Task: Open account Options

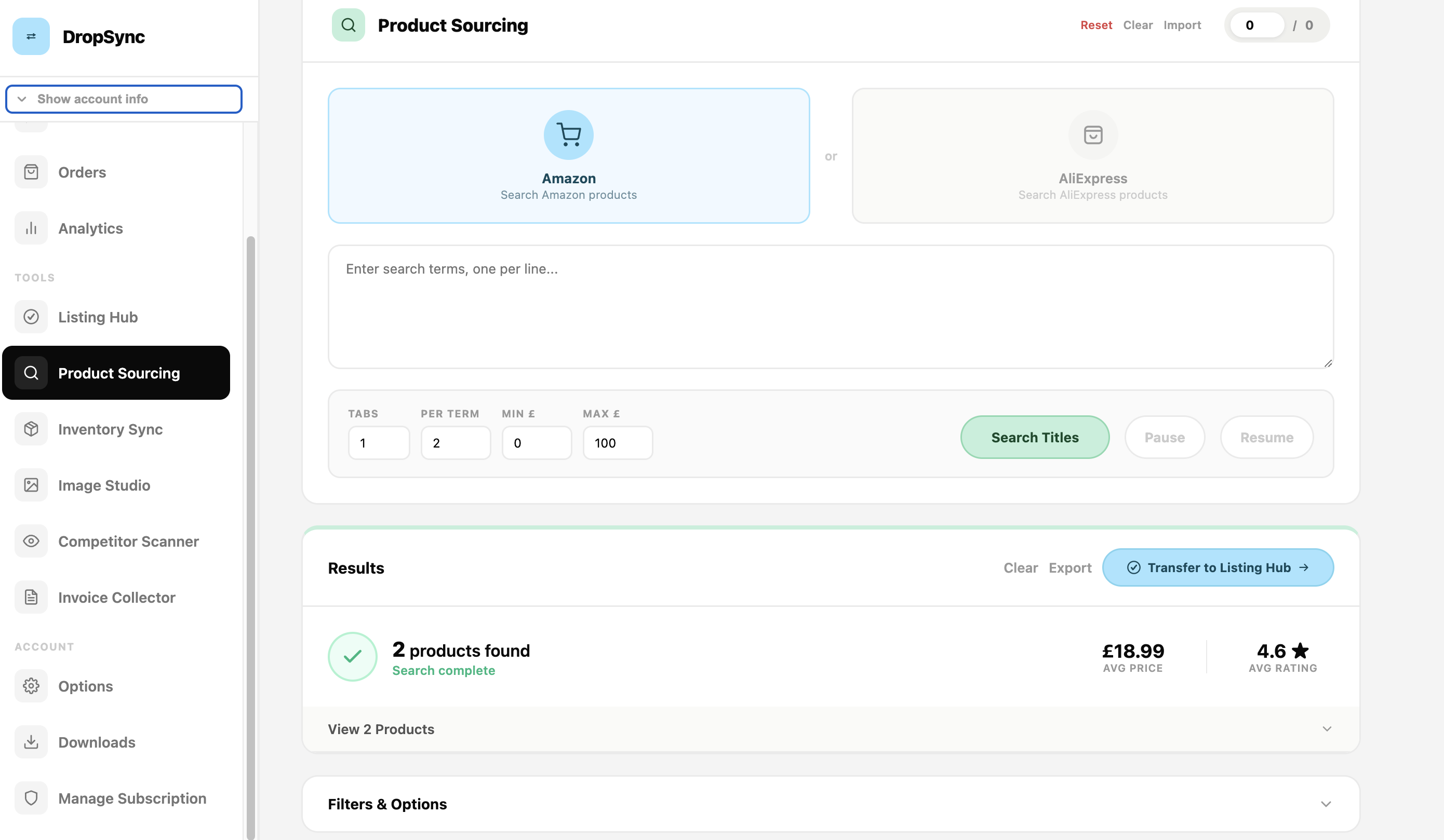Action: click(x=116, y=686)
